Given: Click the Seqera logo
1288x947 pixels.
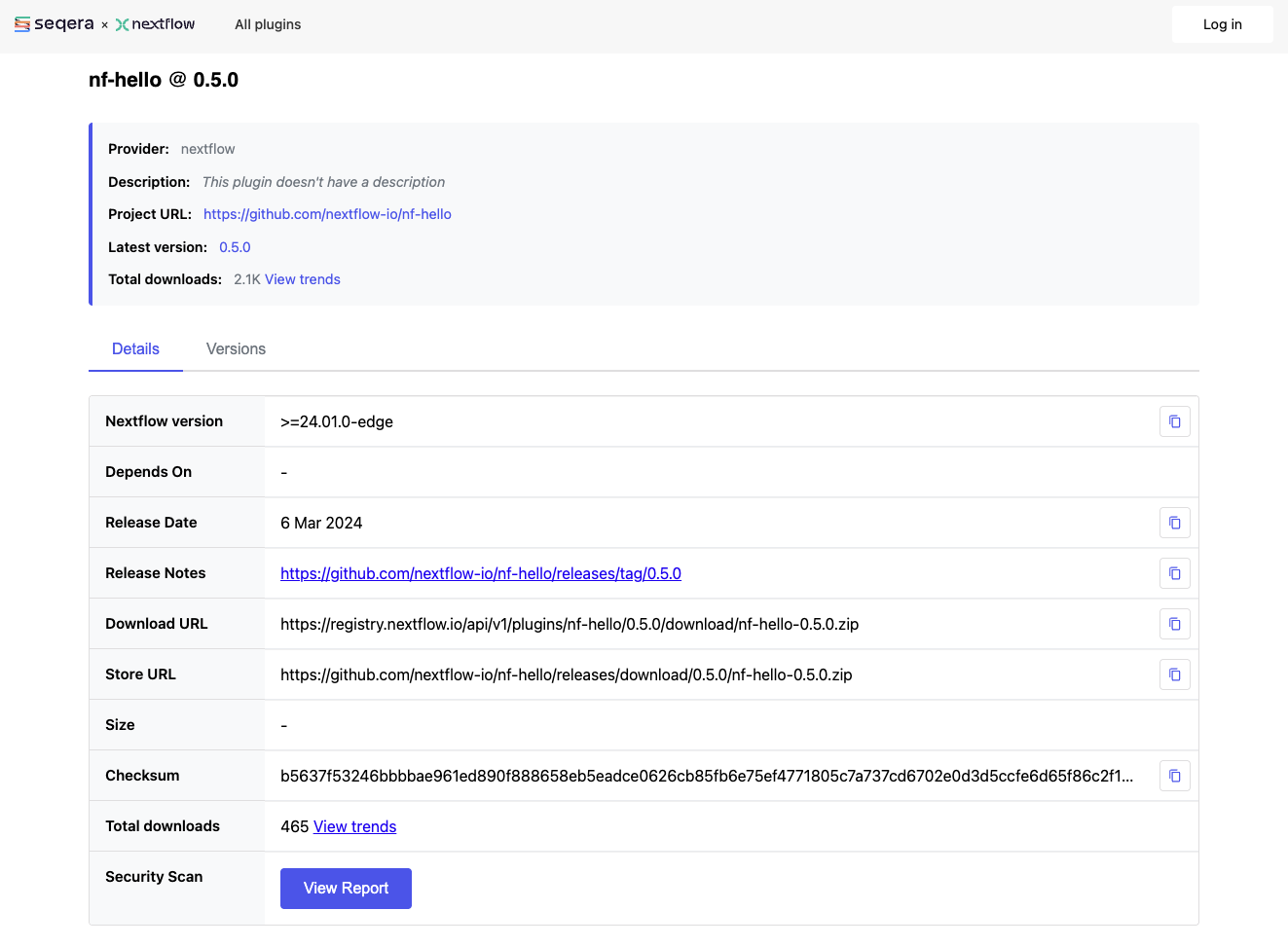Looking at the screenshot, I should click(x=52, y=23).
